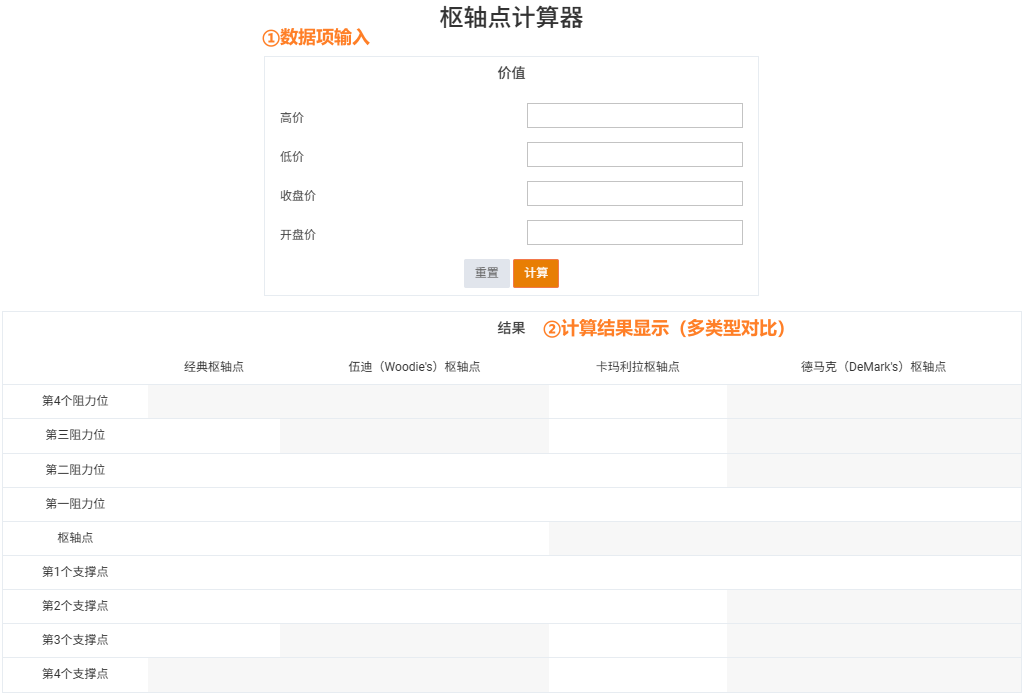The height and width of the screenshot is (696, 1024).
Task: Click the 高价 label
Action: click(x=292, y=118)
